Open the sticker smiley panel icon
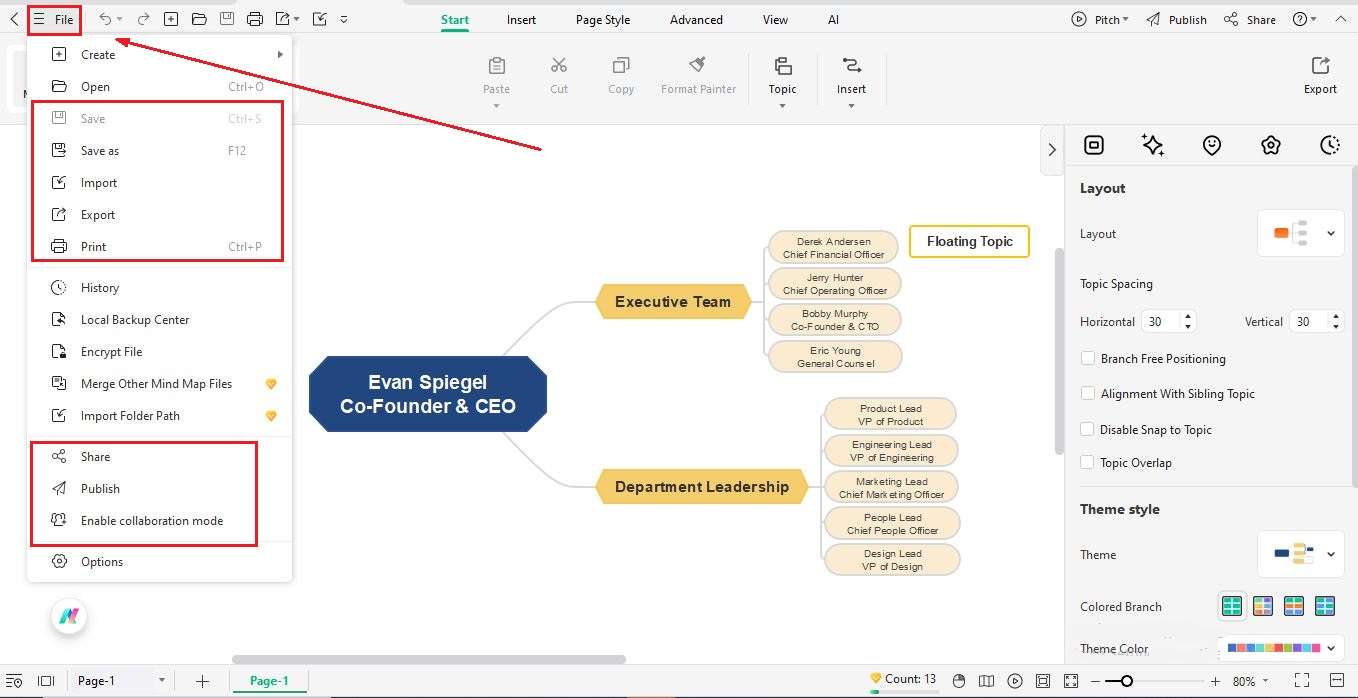This screenshot has width=1358, height=698. click(x=1211, y=145)
